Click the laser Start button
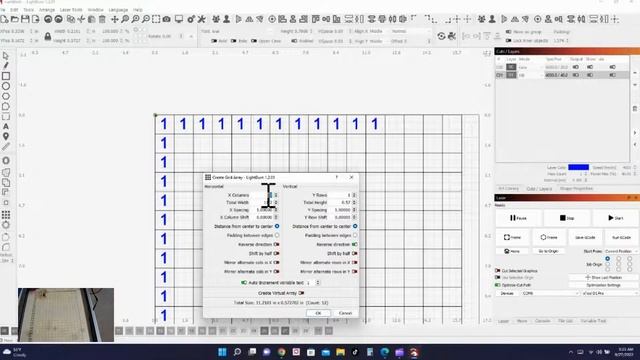Image resolution: width=640 pixels, height=360 pixels. [x=615, y=218]
